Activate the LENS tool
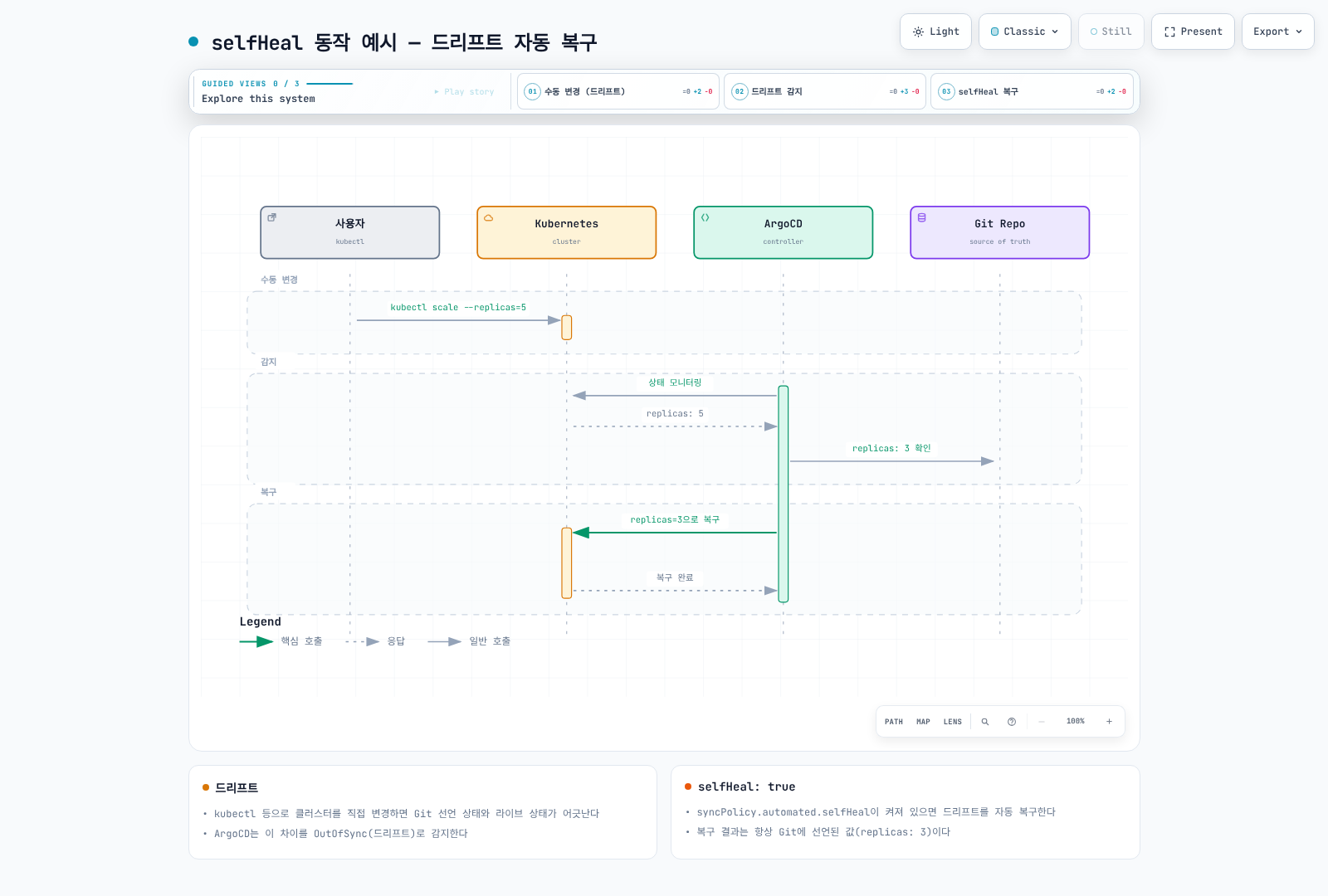The width and height of the screenshot is (1328, 896). tap(953, 722)
